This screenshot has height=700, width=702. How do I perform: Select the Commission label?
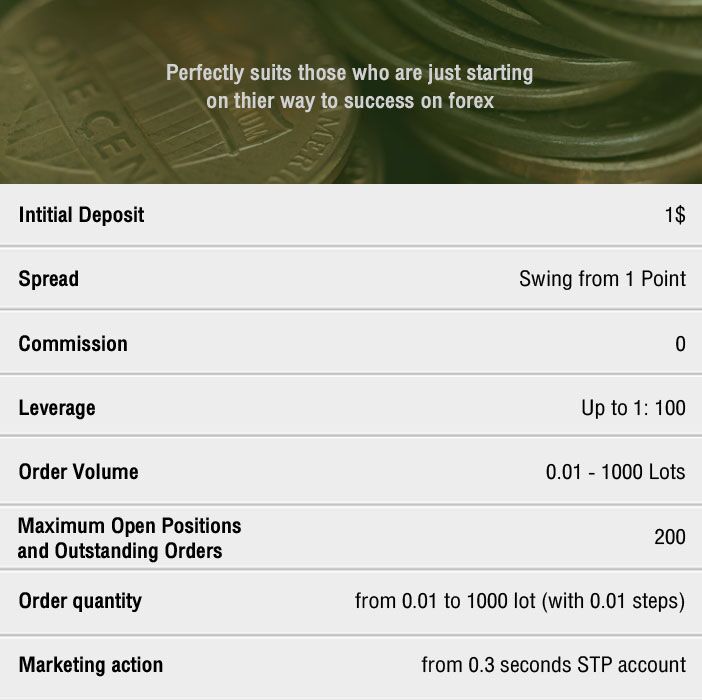(73, 344)
